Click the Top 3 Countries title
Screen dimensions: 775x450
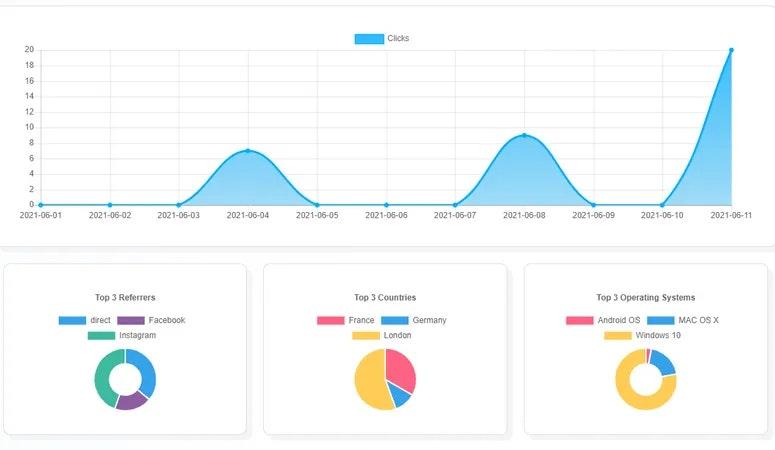tap(385, 298)
